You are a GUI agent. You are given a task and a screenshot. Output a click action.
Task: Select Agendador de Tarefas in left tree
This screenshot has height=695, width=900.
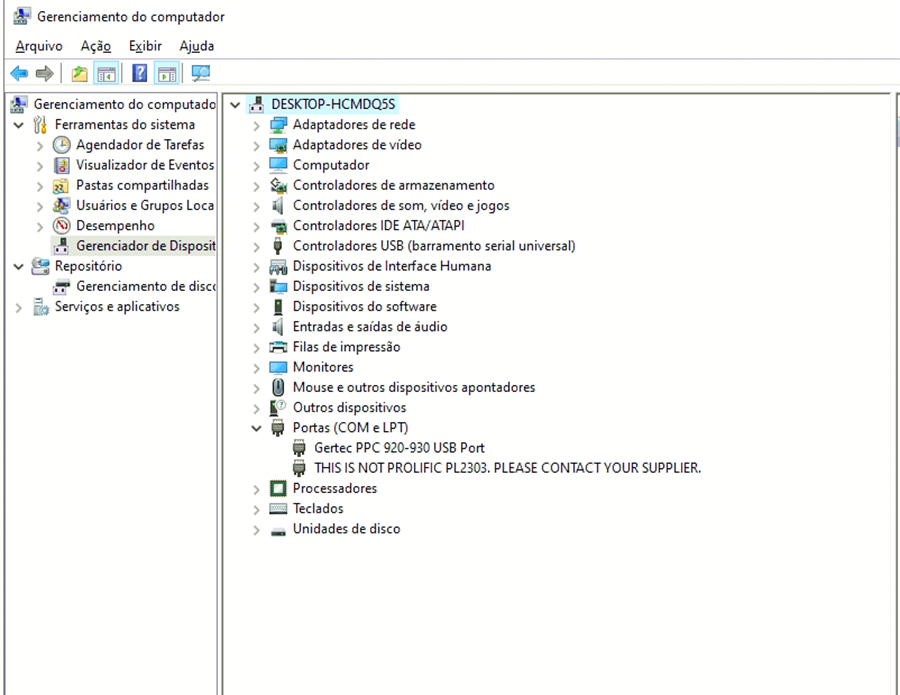[139, 145]
